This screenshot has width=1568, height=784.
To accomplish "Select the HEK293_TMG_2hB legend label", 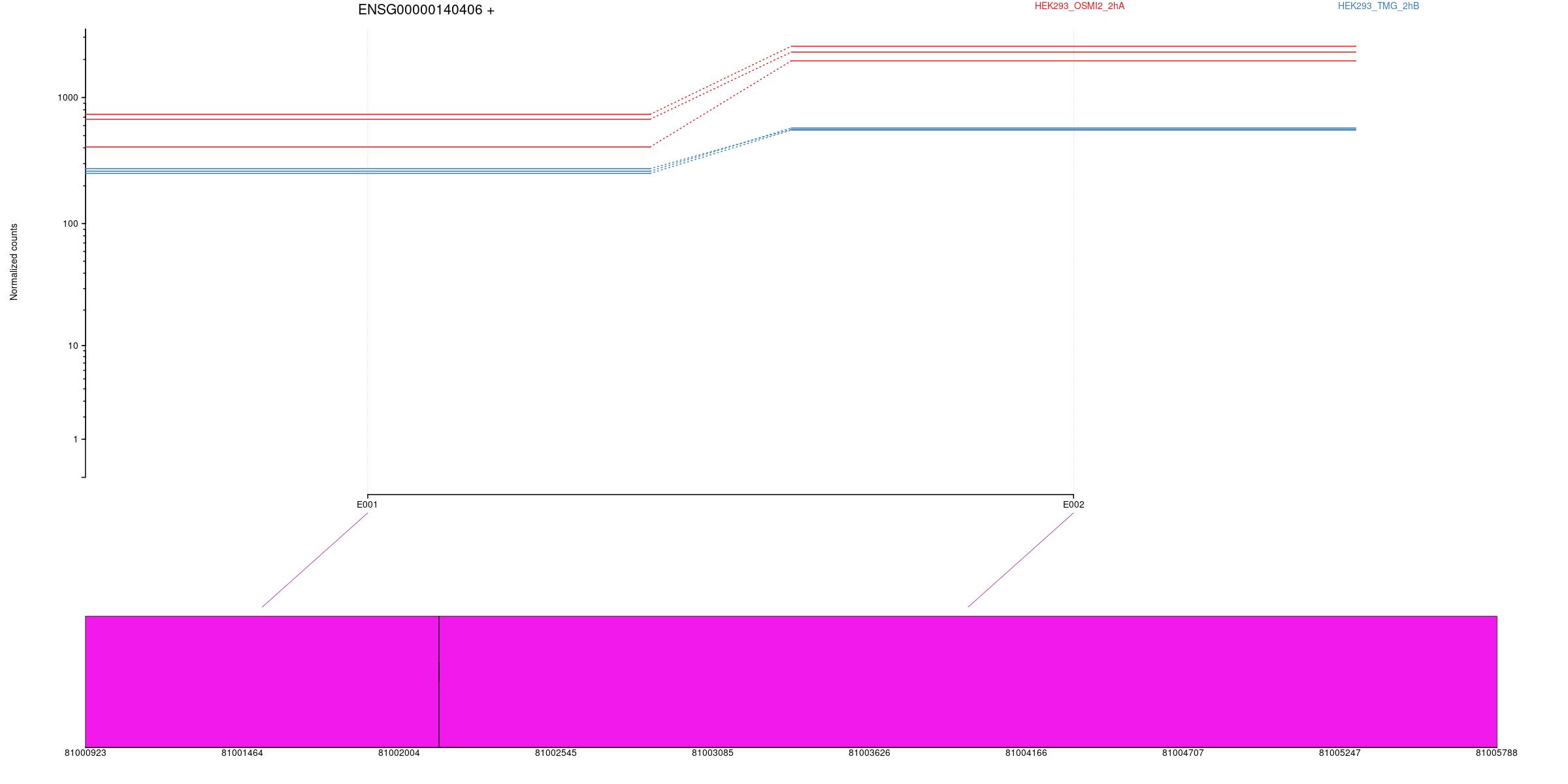I will point(1379,7).
